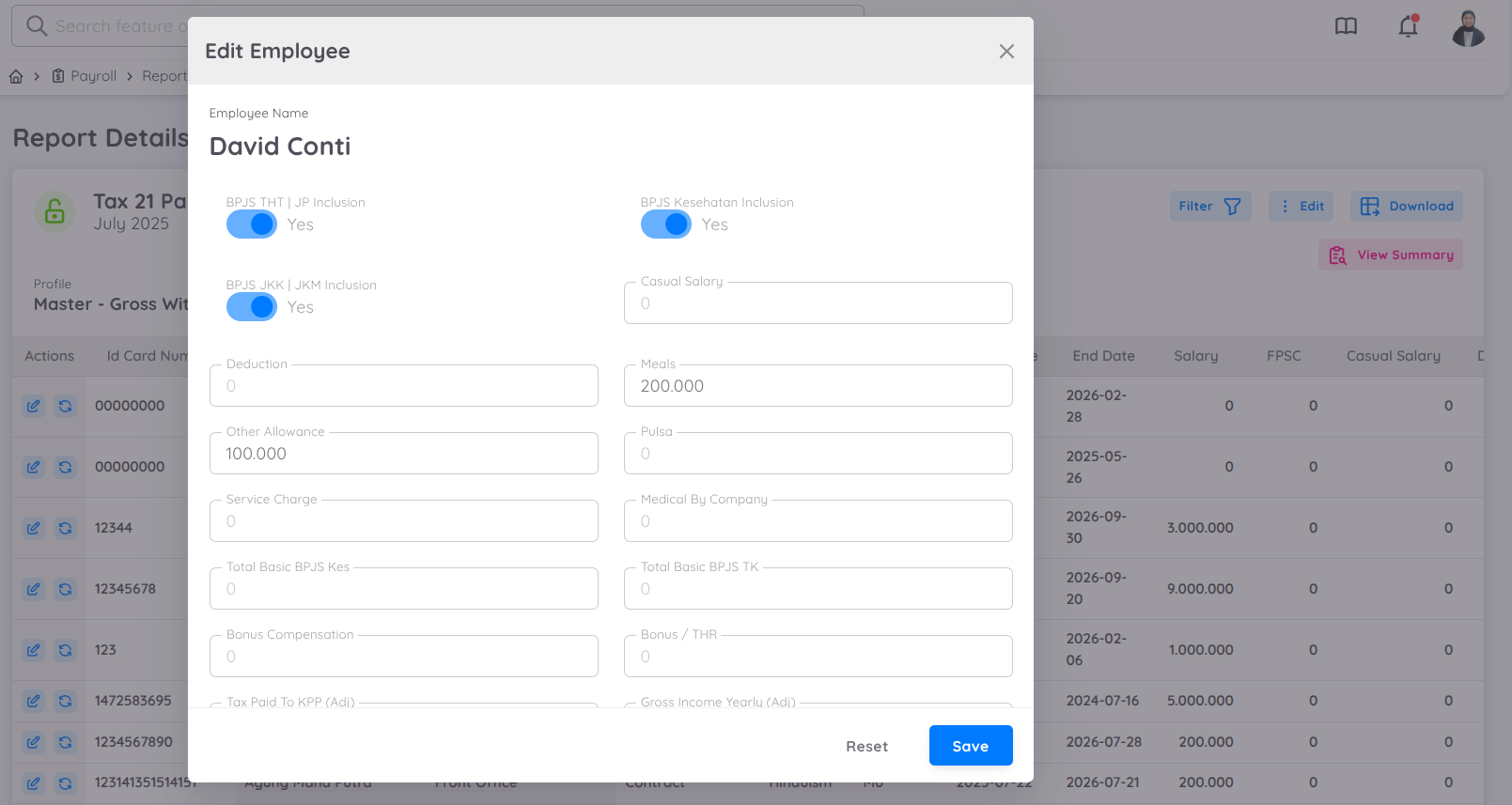Click the Service Charge input field
Viewport: 1512px width, 805px height.
(404, 521)
